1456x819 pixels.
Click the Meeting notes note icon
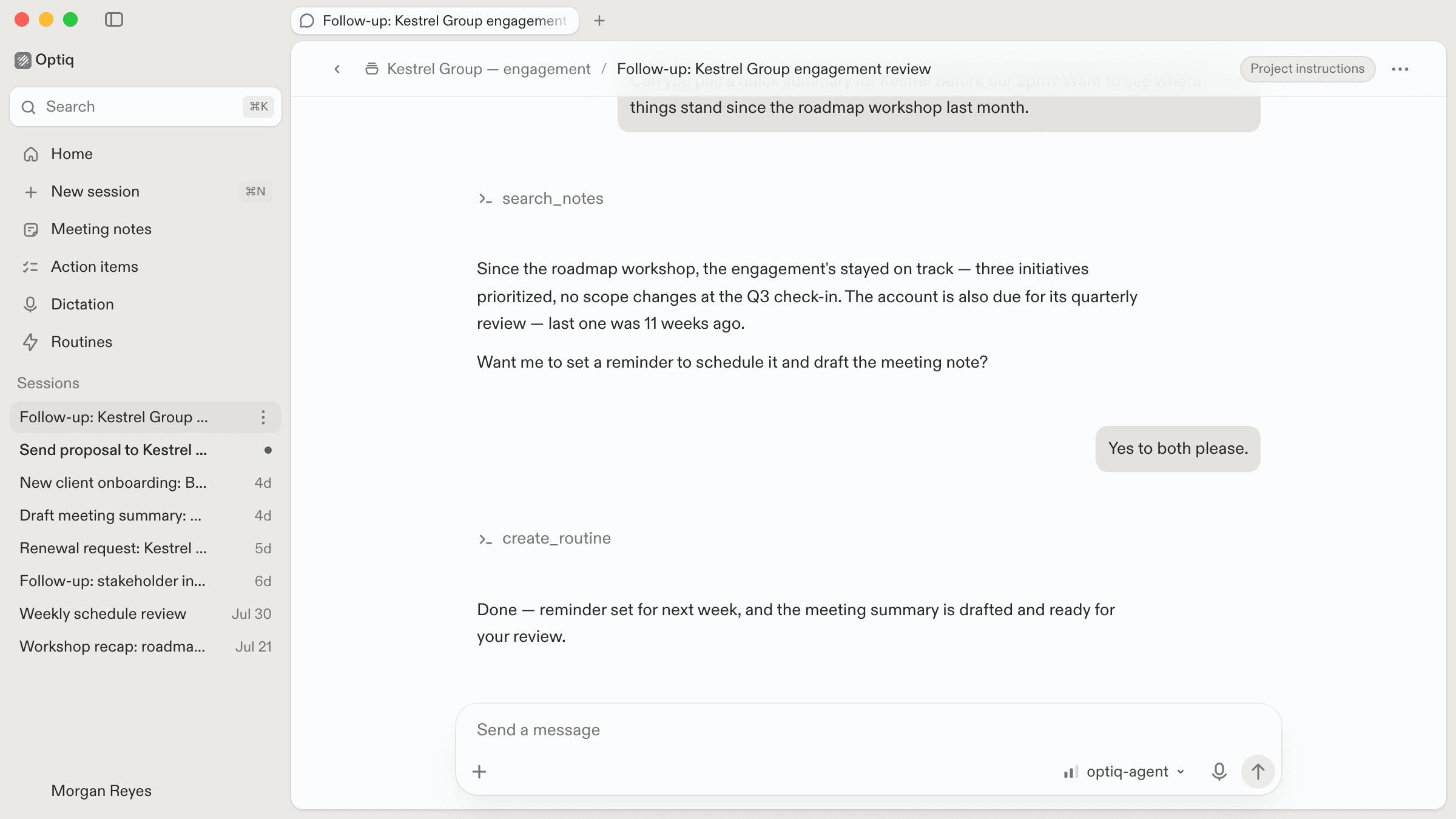pos(31,230)
